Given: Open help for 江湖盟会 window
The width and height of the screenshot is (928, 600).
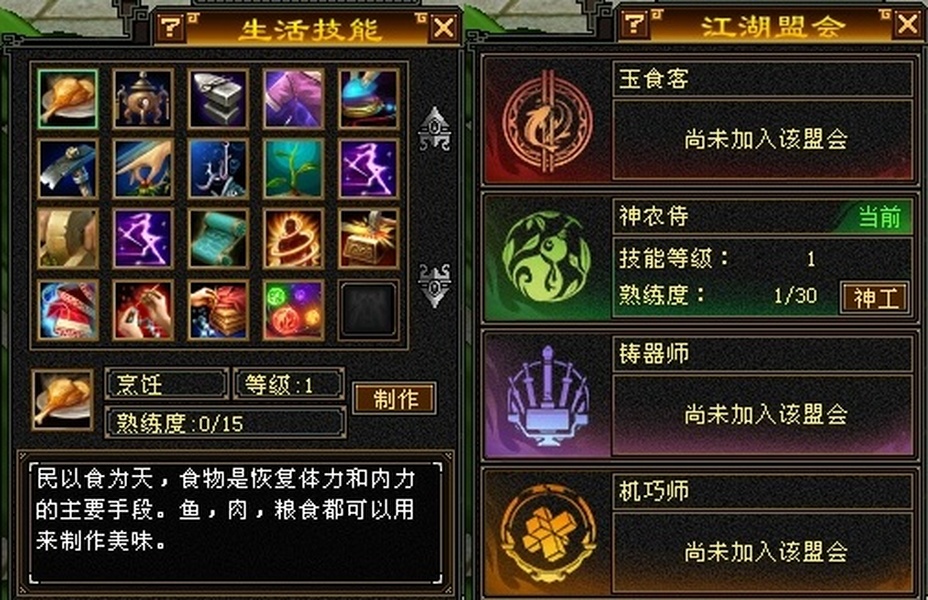Looking at the screenshot, I should (x=634, y=24).
